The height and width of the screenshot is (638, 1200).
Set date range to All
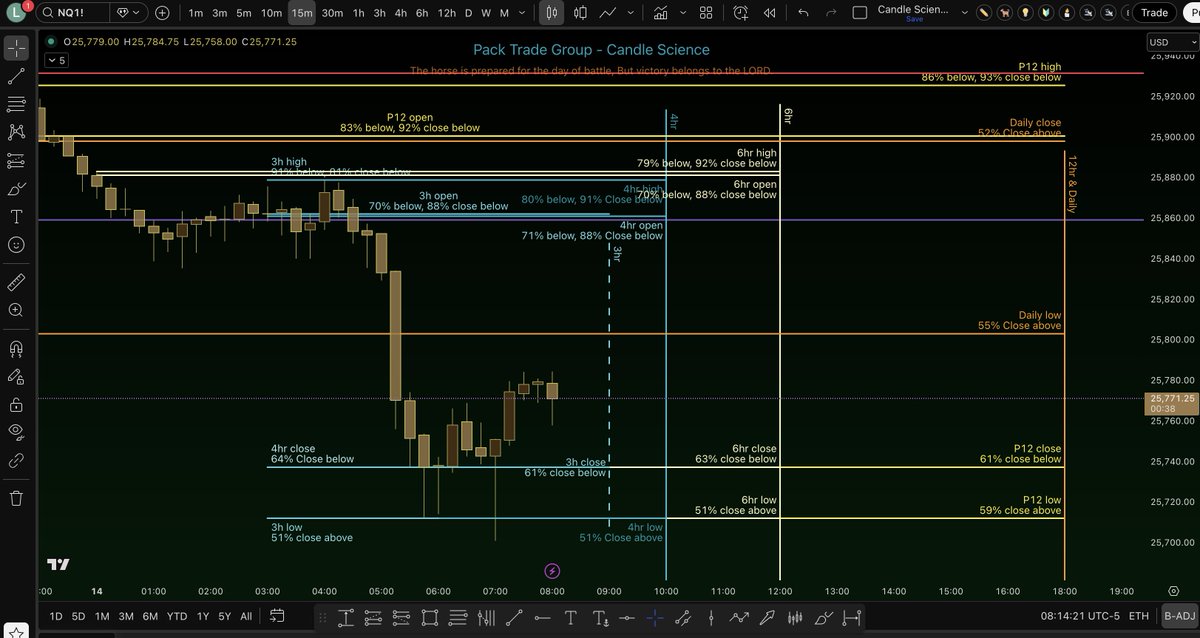pyautogui.click(x=246, y=616)
